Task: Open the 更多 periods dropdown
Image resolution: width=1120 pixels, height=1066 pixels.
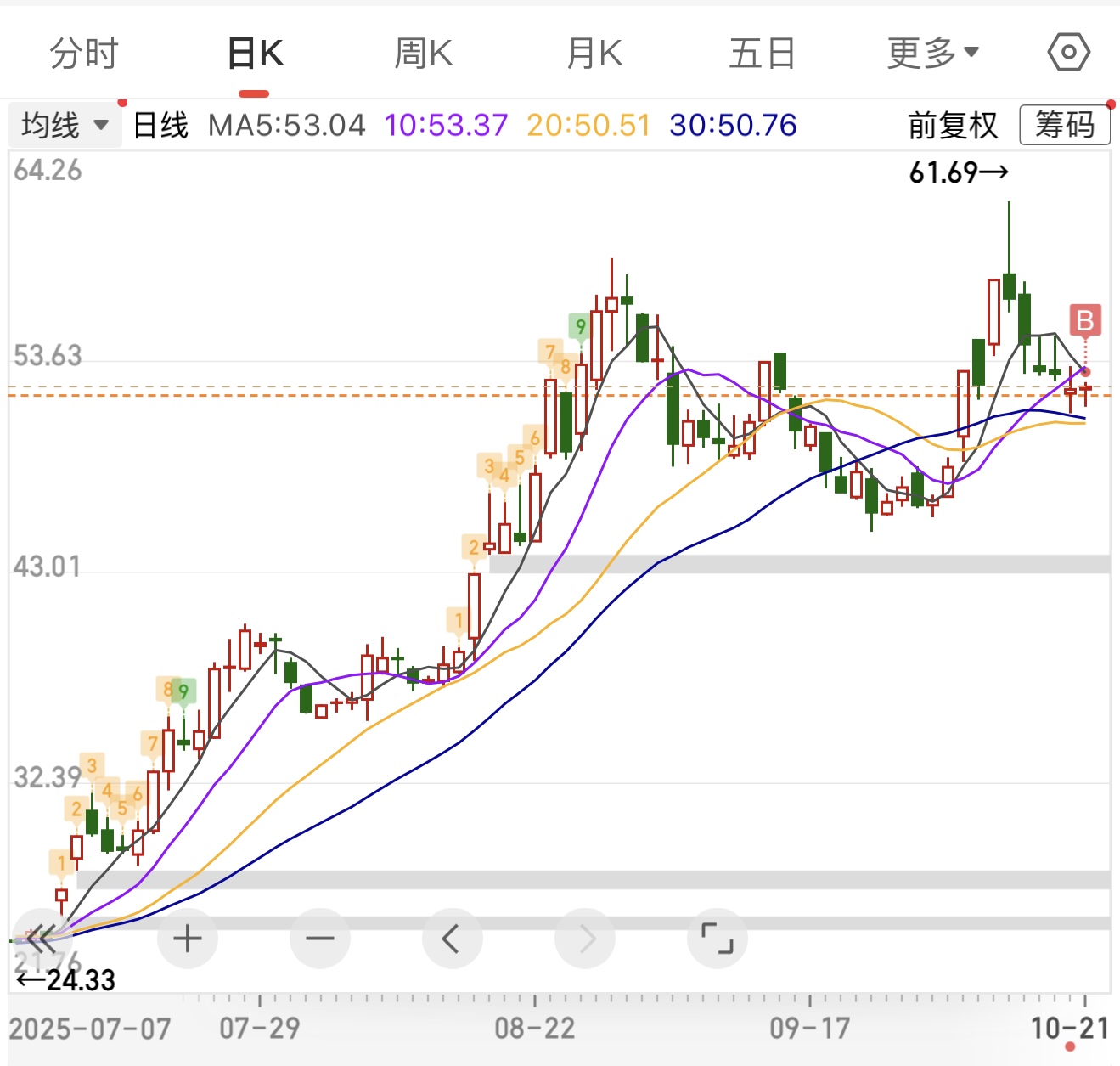Action: (x=932, y=54)
